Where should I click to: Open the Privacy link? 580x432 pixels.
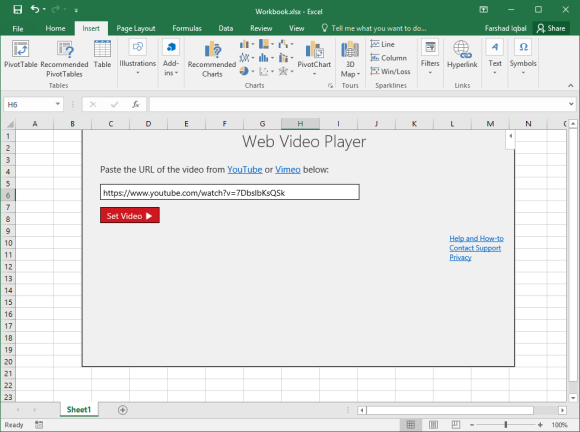[460, 257]
